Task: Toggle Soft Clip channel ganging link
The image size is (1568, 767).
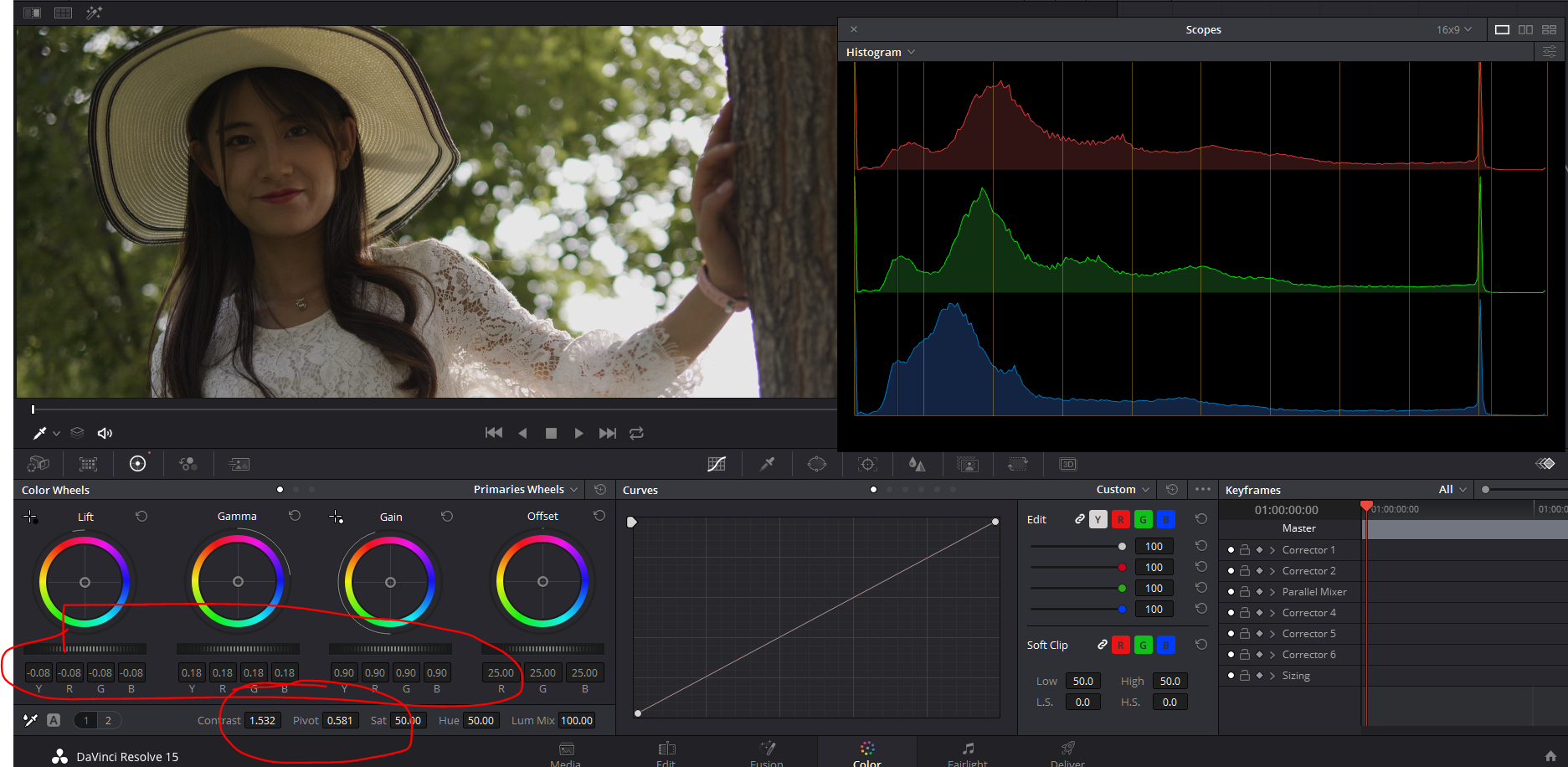Action: tap(1103, 645)
